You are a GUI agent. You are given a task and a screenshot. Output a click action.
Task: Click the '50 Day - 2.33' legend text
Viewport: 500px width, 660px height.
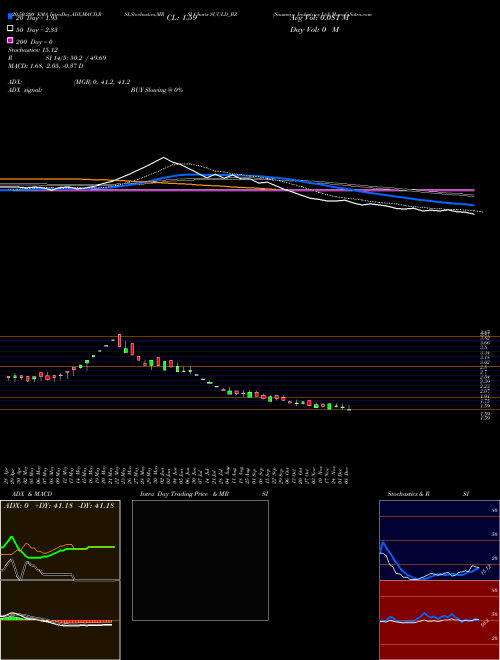[x=36, y=29]
